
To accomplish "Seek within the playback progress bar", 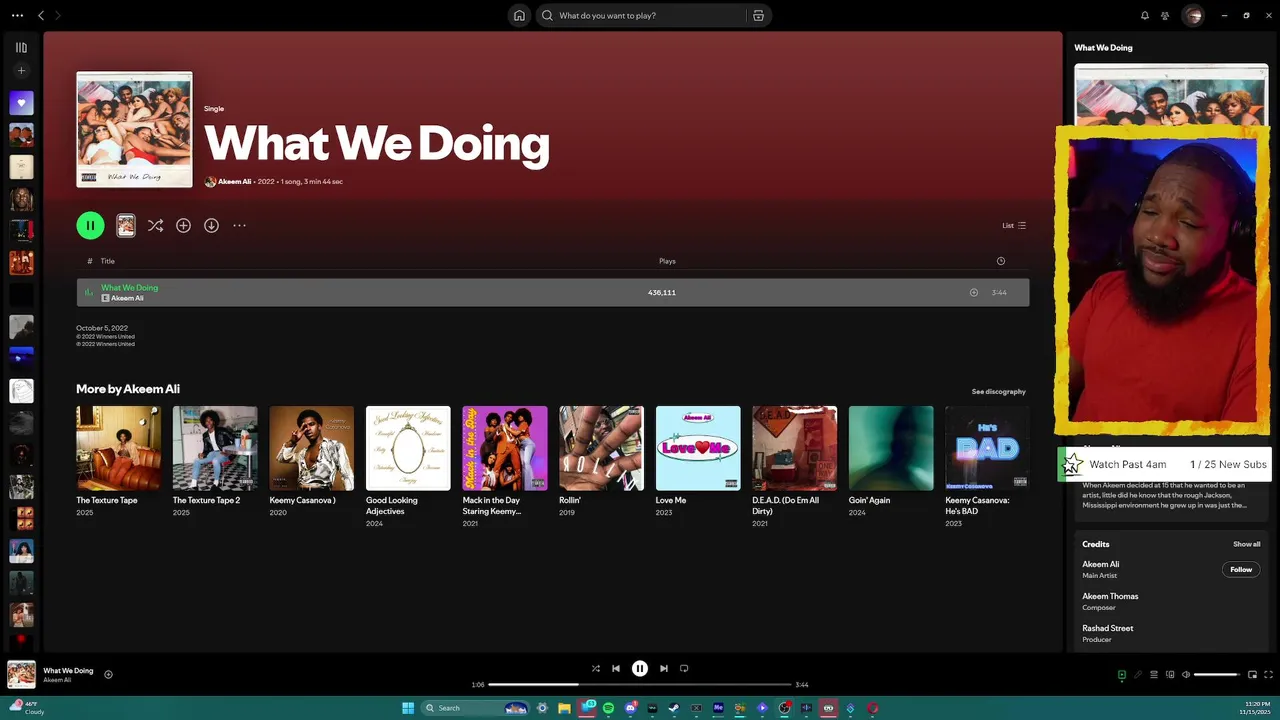I will click(x=640, y=685).
